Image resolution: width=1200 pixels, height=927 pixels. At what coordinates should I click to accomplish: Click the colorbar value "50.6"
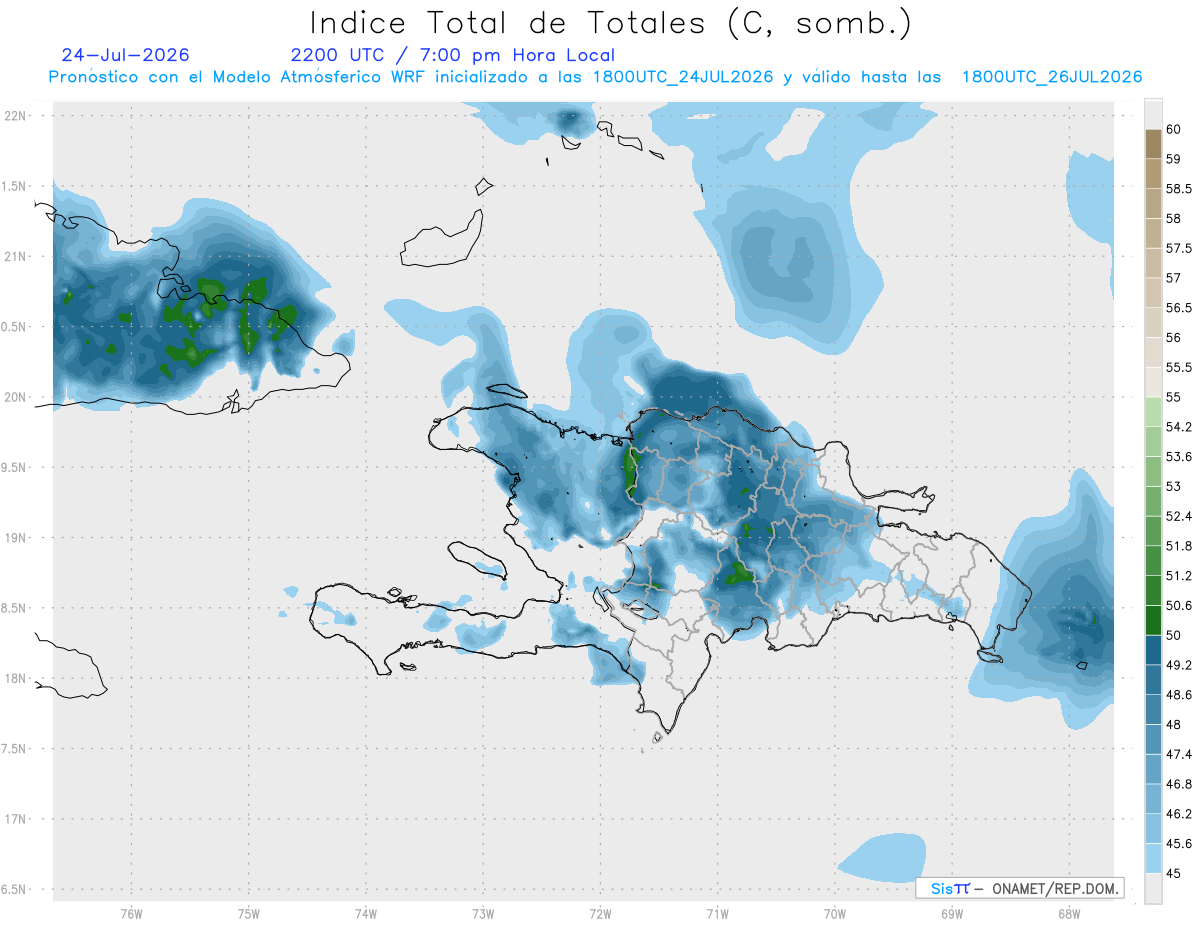pos(1179,606)
